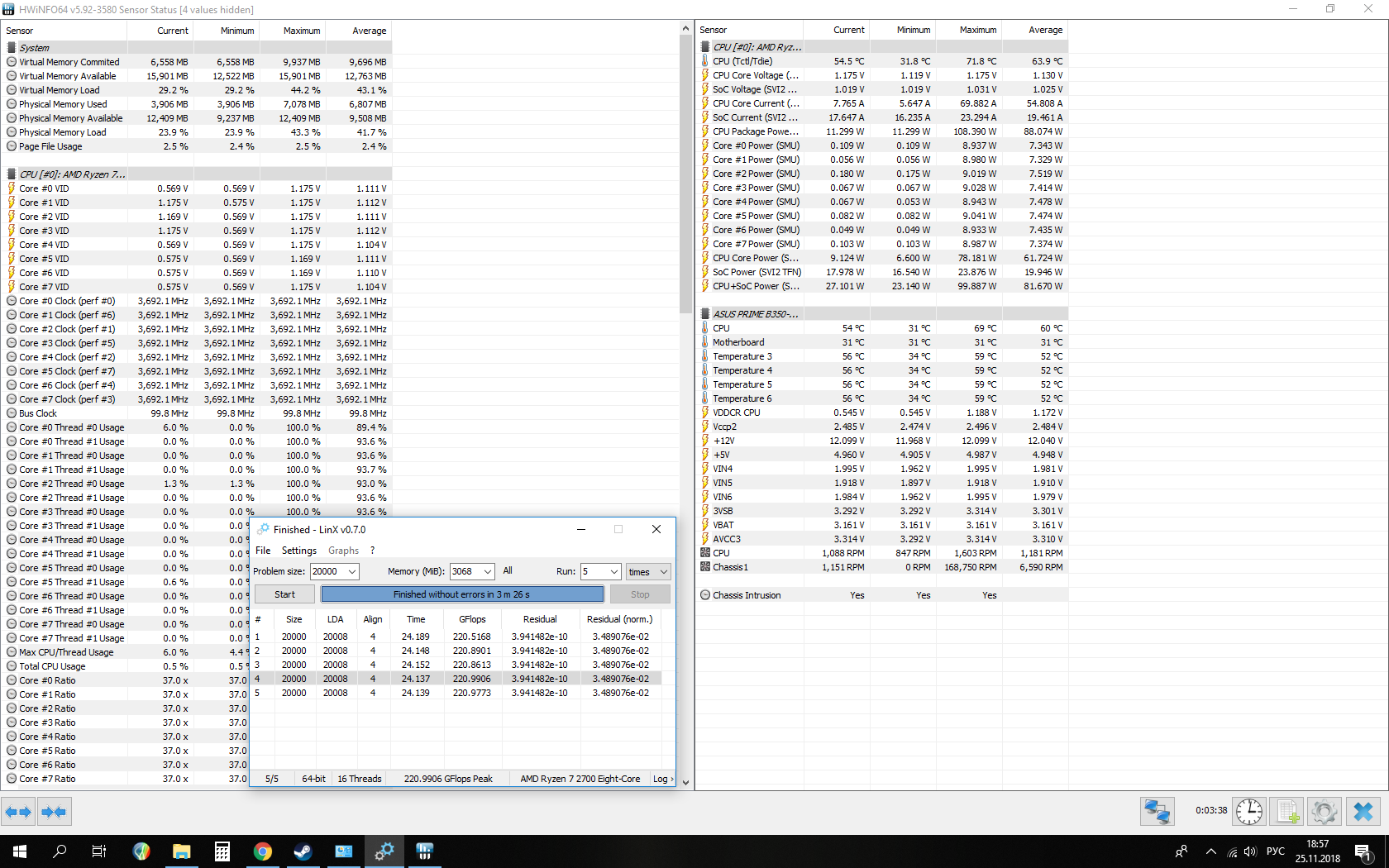This screenshot has width=1389, height=868.
Task: Click the Start button in LinX
Action: (x=284, y=594)
